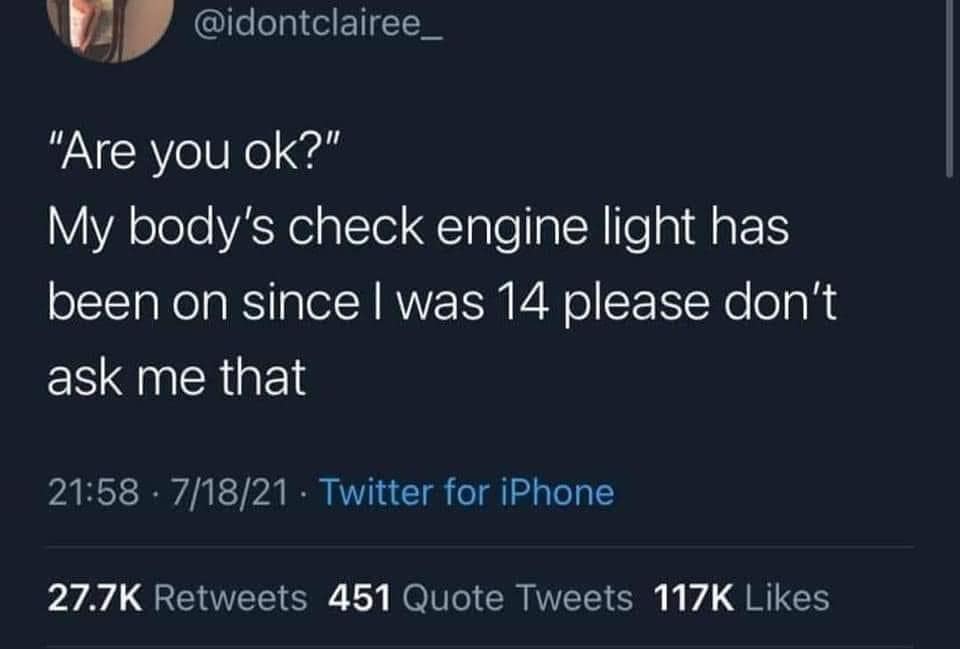Click the 117K likes count number

click(694, 598)
